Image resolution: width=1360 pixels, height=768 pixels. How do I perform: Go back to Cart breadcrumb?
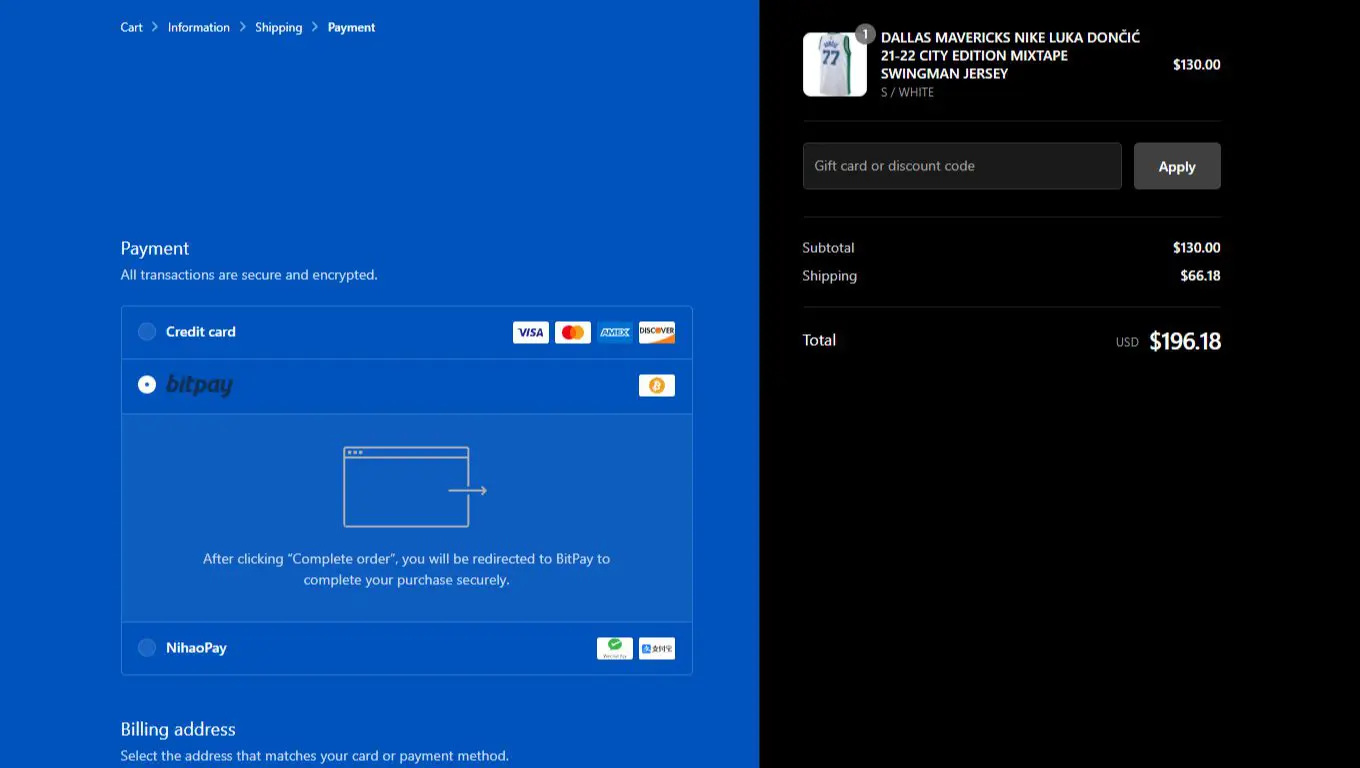coord(132,27)
